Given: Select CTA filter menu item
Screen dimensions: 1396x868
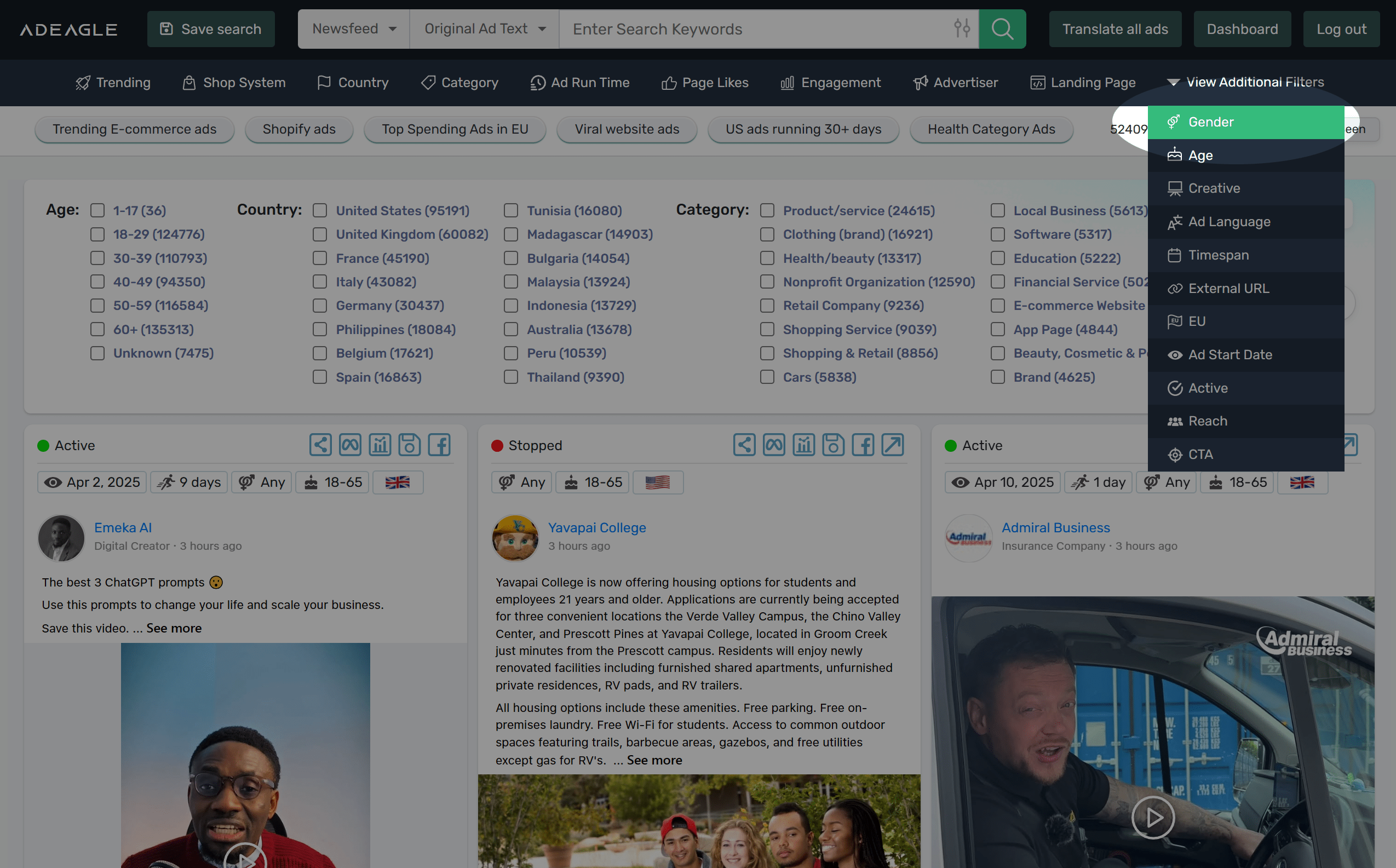Looking at the screenshot, I should pos(1245,455).
